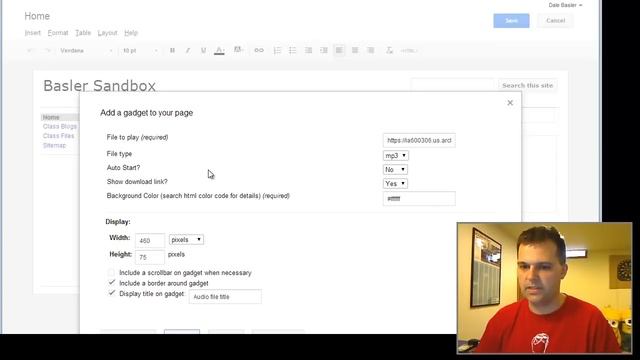Image resolution: width=640 pixels, height=360 pixels.
Task: Click the Basler Sandbox site title
Action: point(99,86)
